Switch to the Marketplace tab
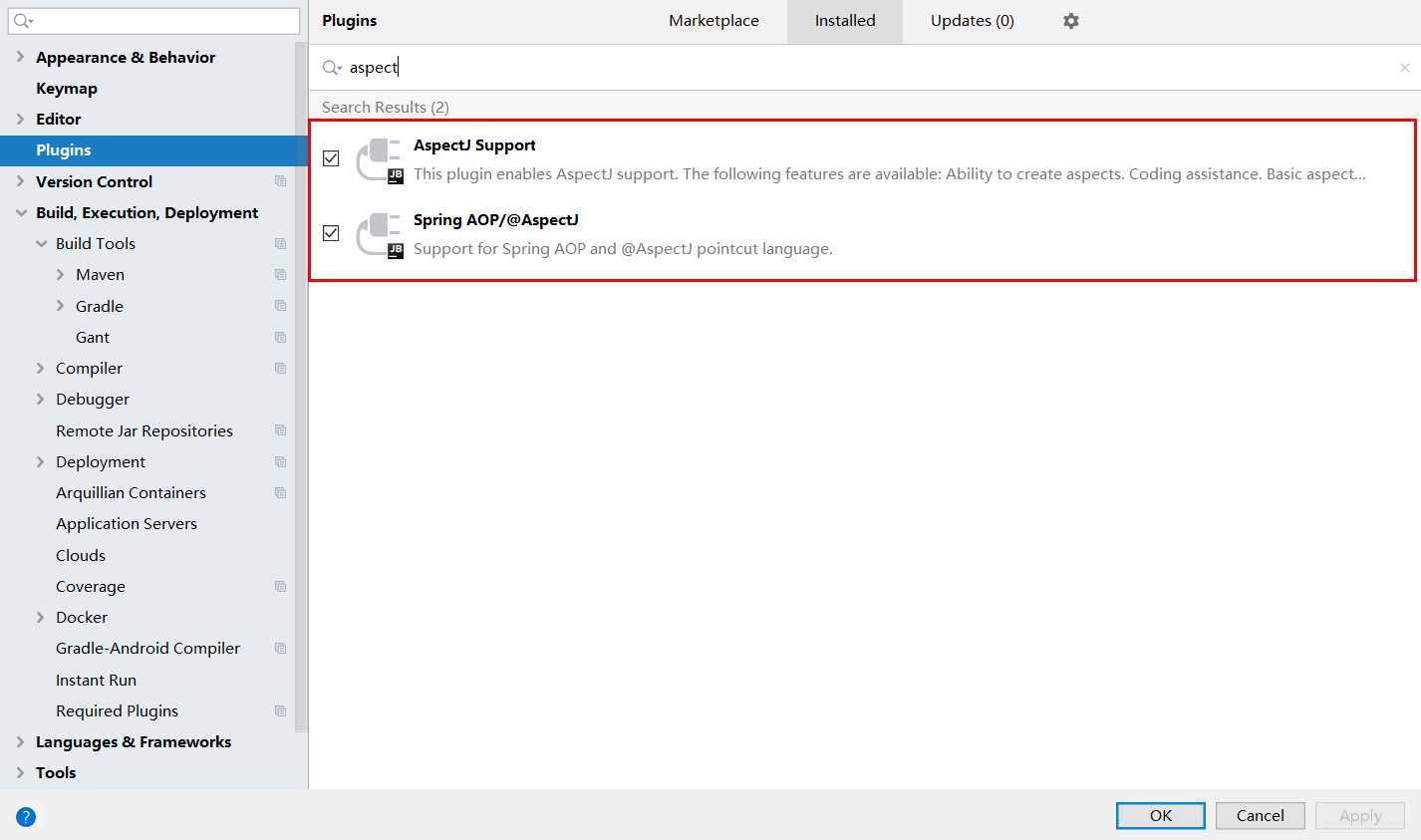Screen dimensions: 1421x840 click(713, 21)
